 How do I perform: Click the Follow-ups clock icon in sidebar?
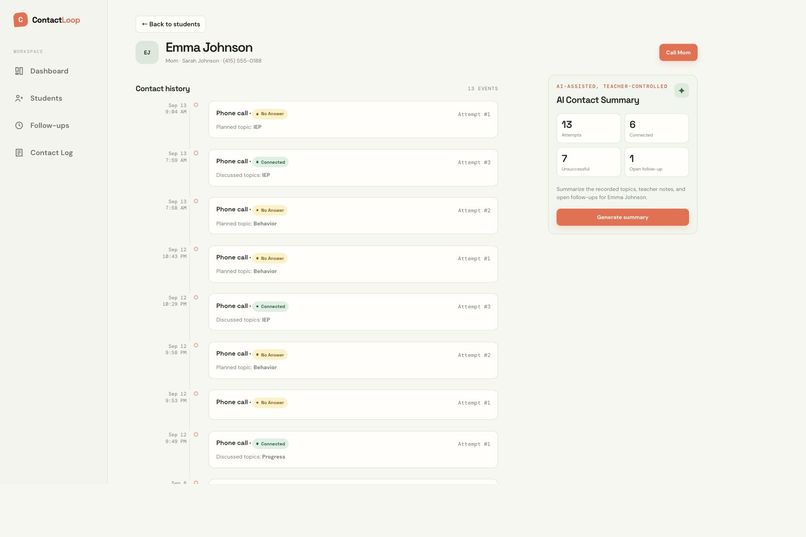point(19,125)
